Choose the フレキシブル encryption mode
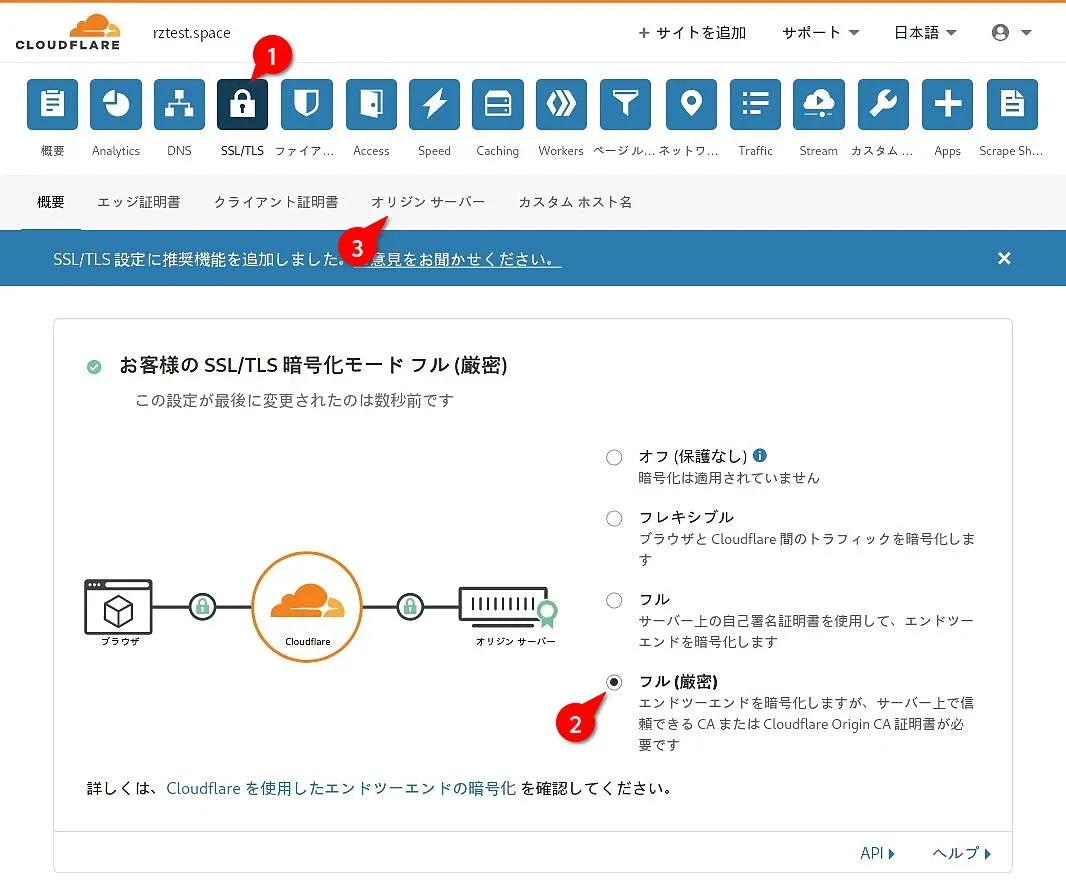The image size is (1066, 884). [614, 518]
